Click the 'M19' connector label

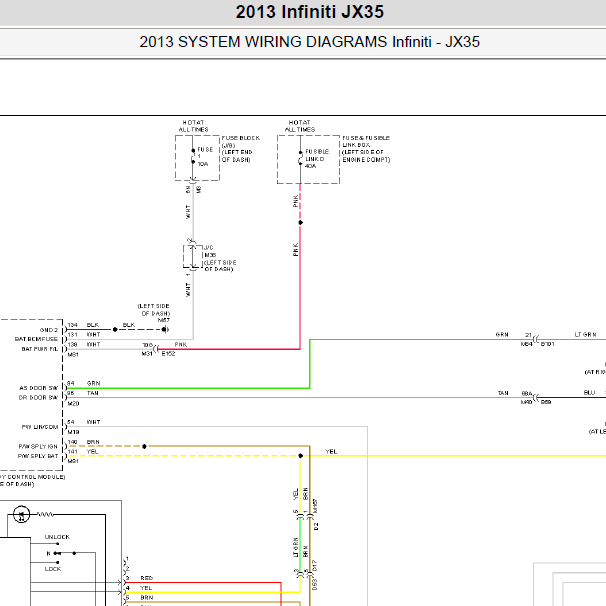point(73,432)
